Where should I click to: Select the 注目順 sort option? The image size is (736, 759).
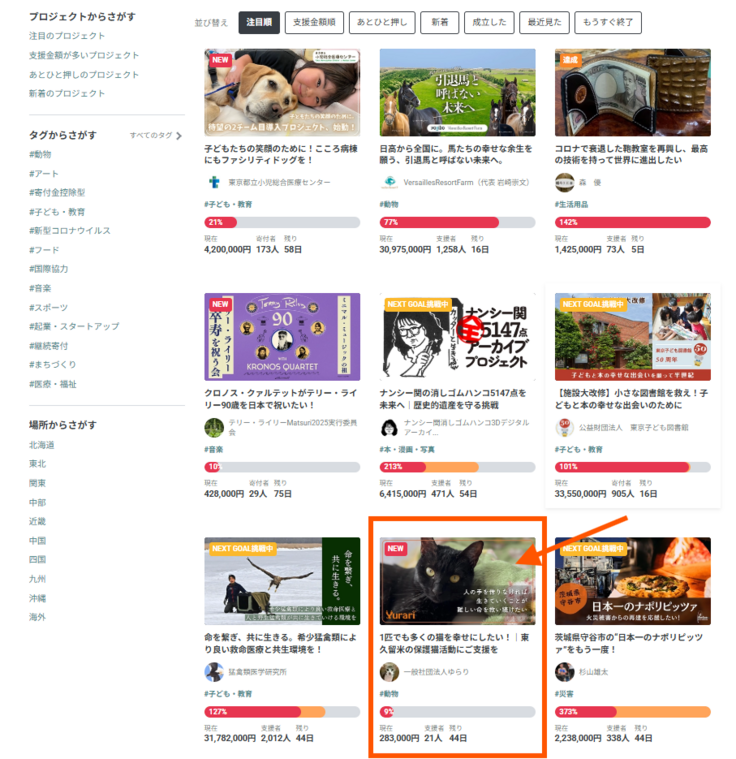[x=259, y=23]
